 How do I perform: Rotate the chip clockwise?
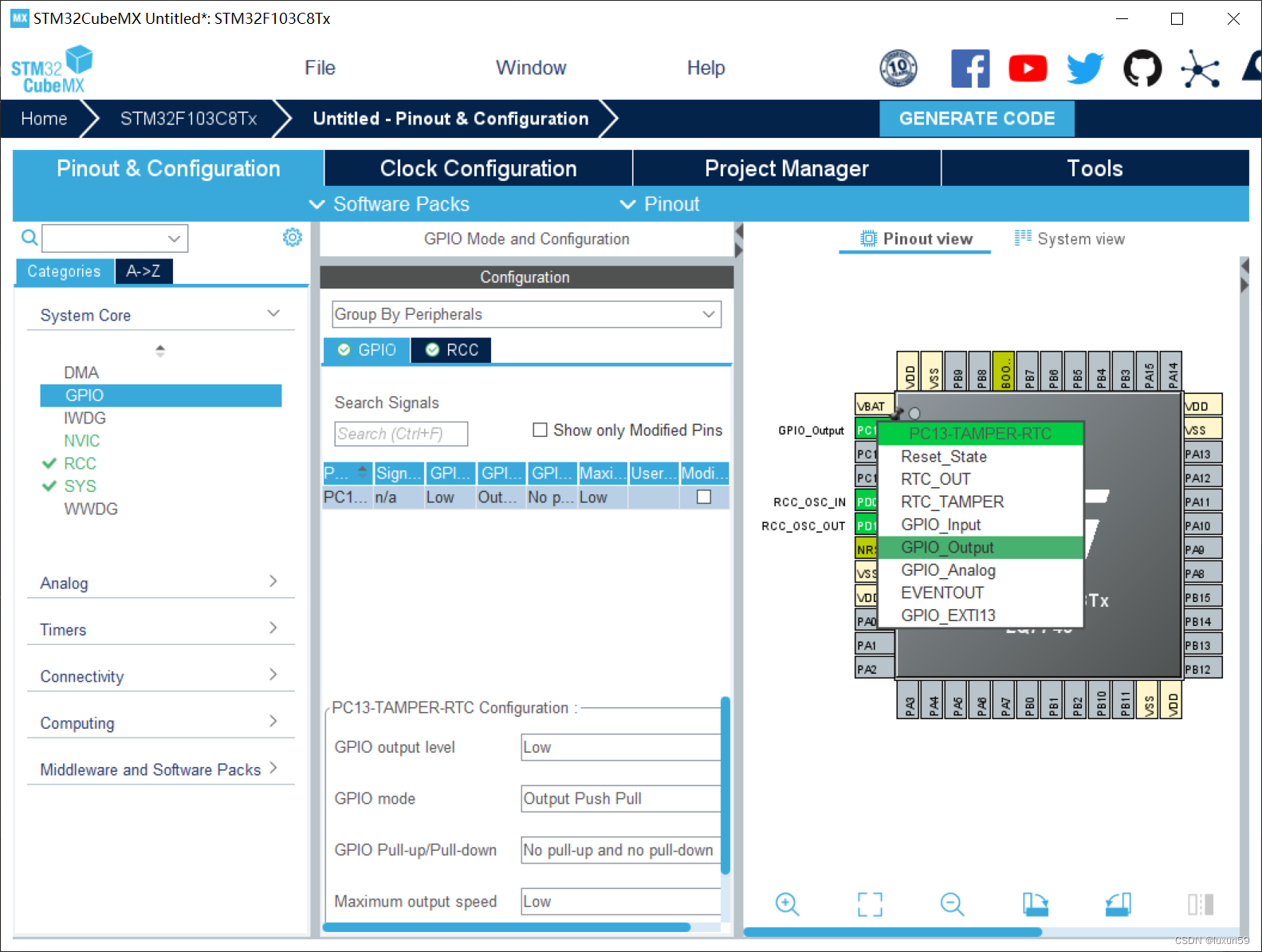[1036, 903]
